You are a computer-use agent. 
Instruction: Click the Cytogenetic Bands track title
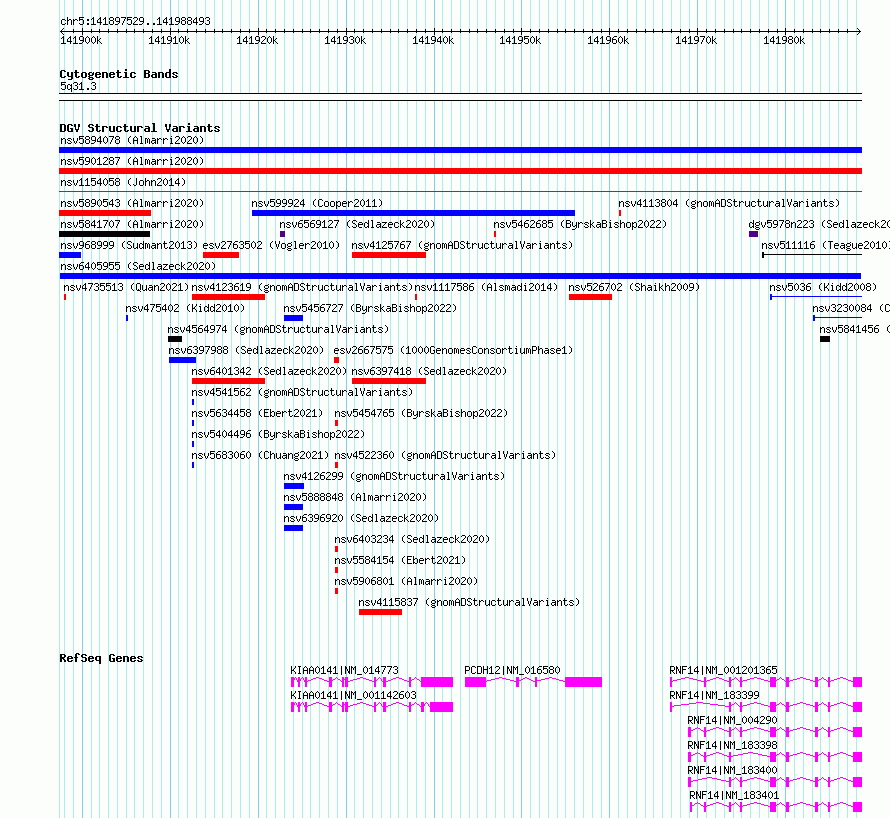119,74
